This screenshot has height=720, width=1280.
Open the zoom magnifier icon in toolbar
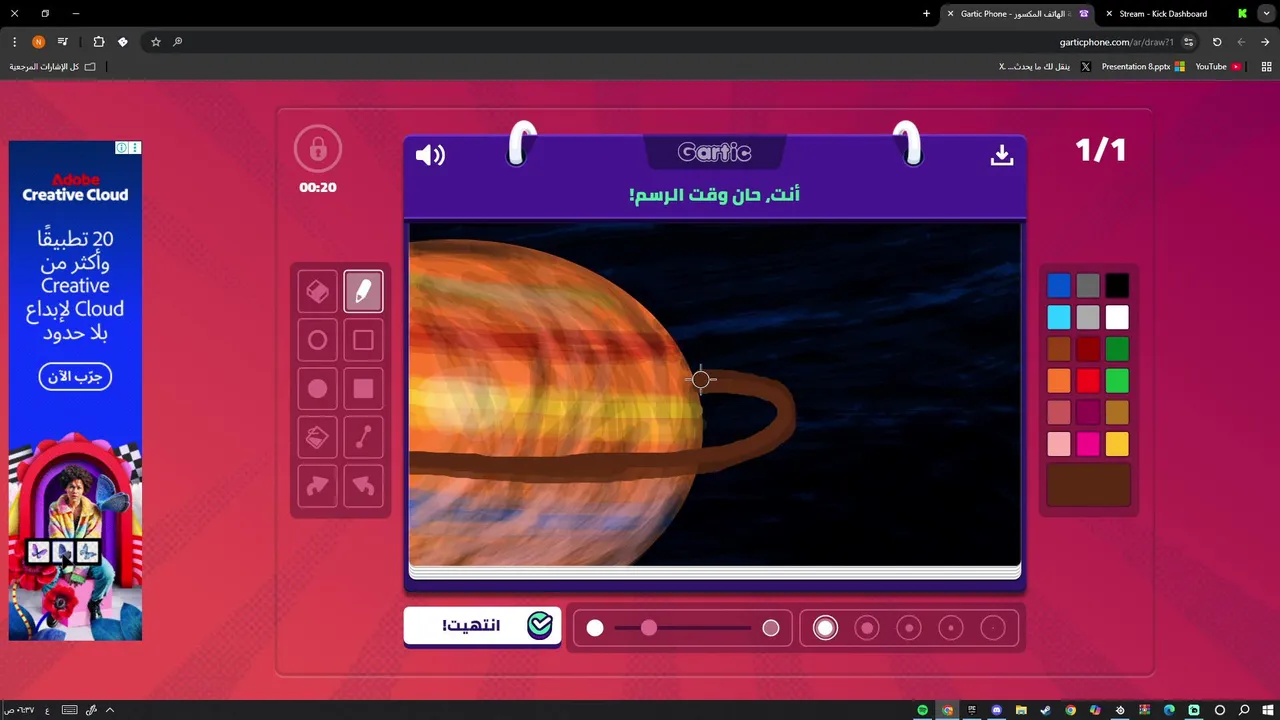(177, 42)
